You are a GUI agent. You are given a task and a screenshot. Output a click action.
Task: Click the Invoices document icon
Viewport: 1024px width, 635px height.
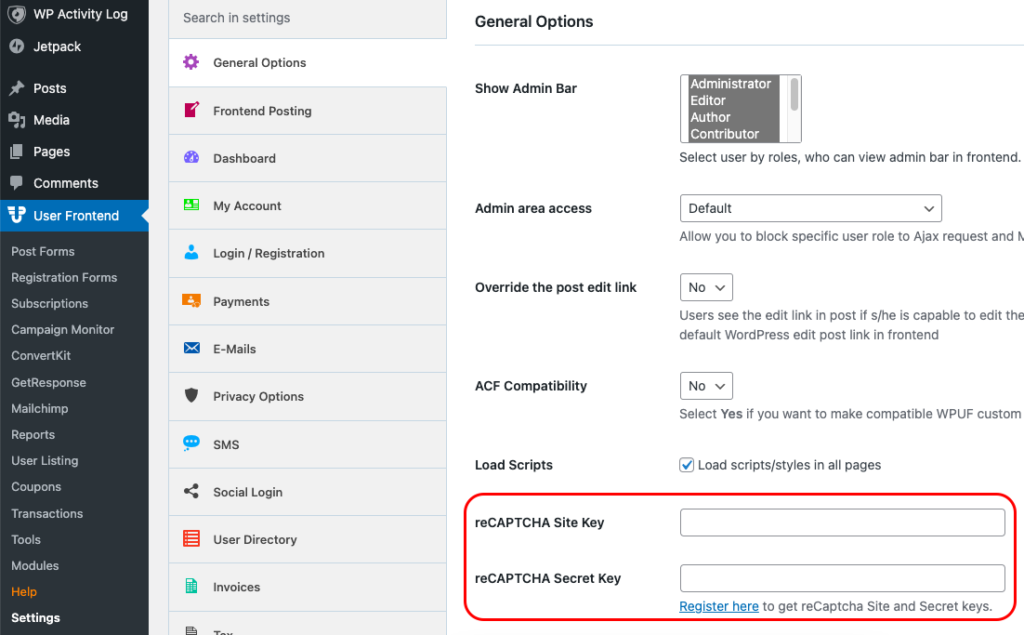click(191, 586)
